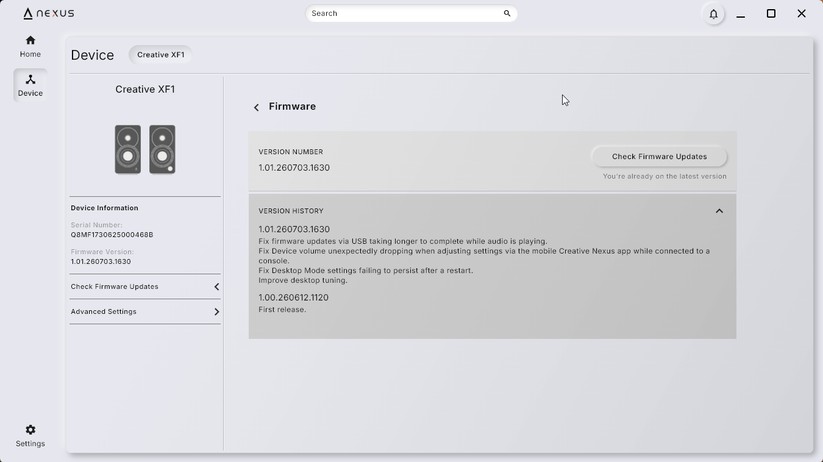The height and width of the screenshot is (462, 823).
Task: Focus the Search input field
Action: [412, 14]
